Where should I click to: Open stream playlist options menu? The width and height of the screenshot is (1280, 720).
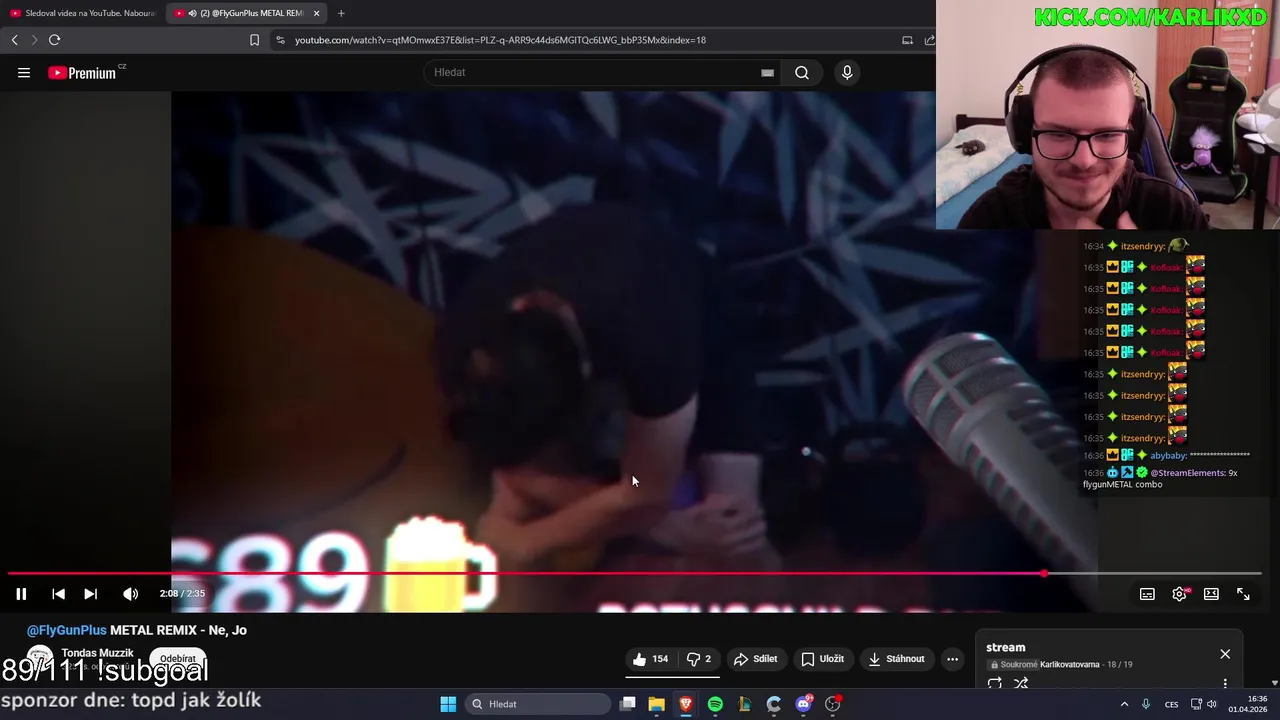1225,684
